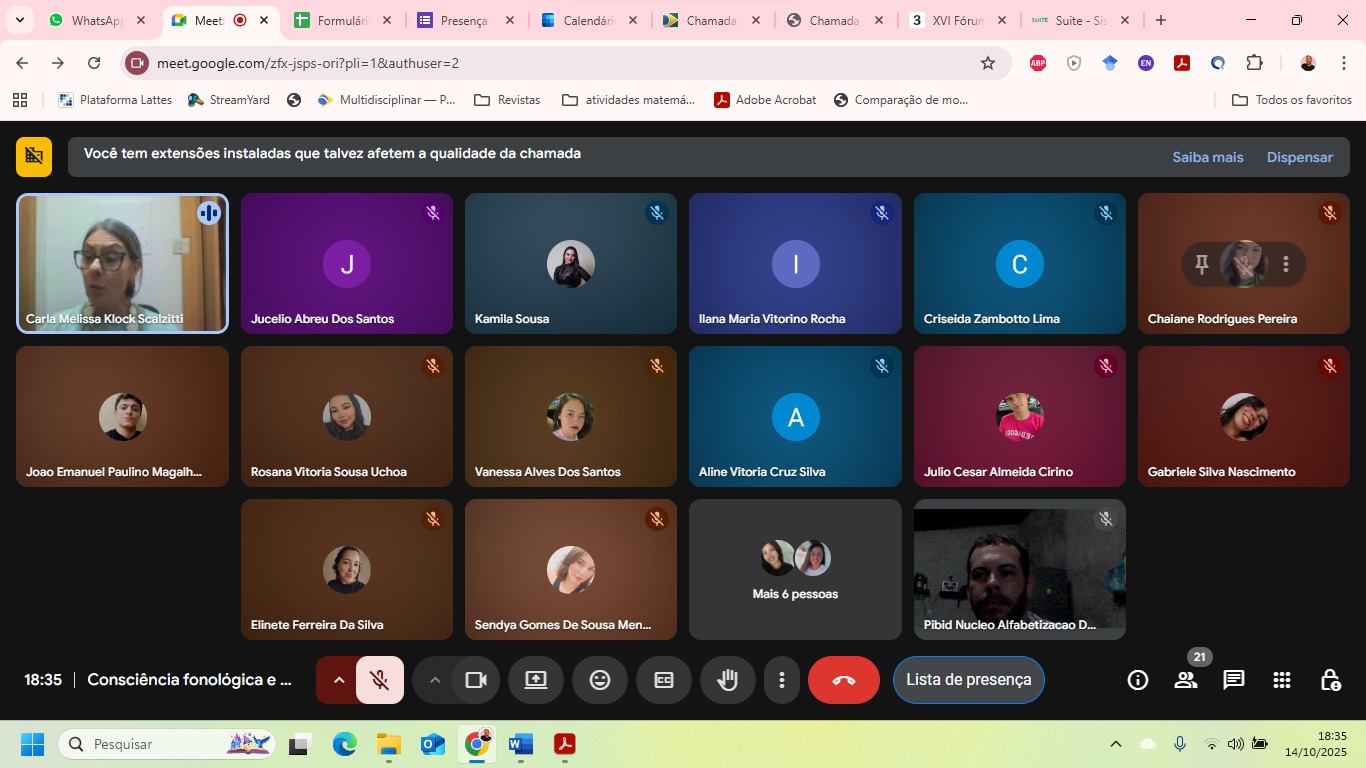Expand audio settings arrow beside microphone
The image size is (1366, 768).
(x=339, y=680)
